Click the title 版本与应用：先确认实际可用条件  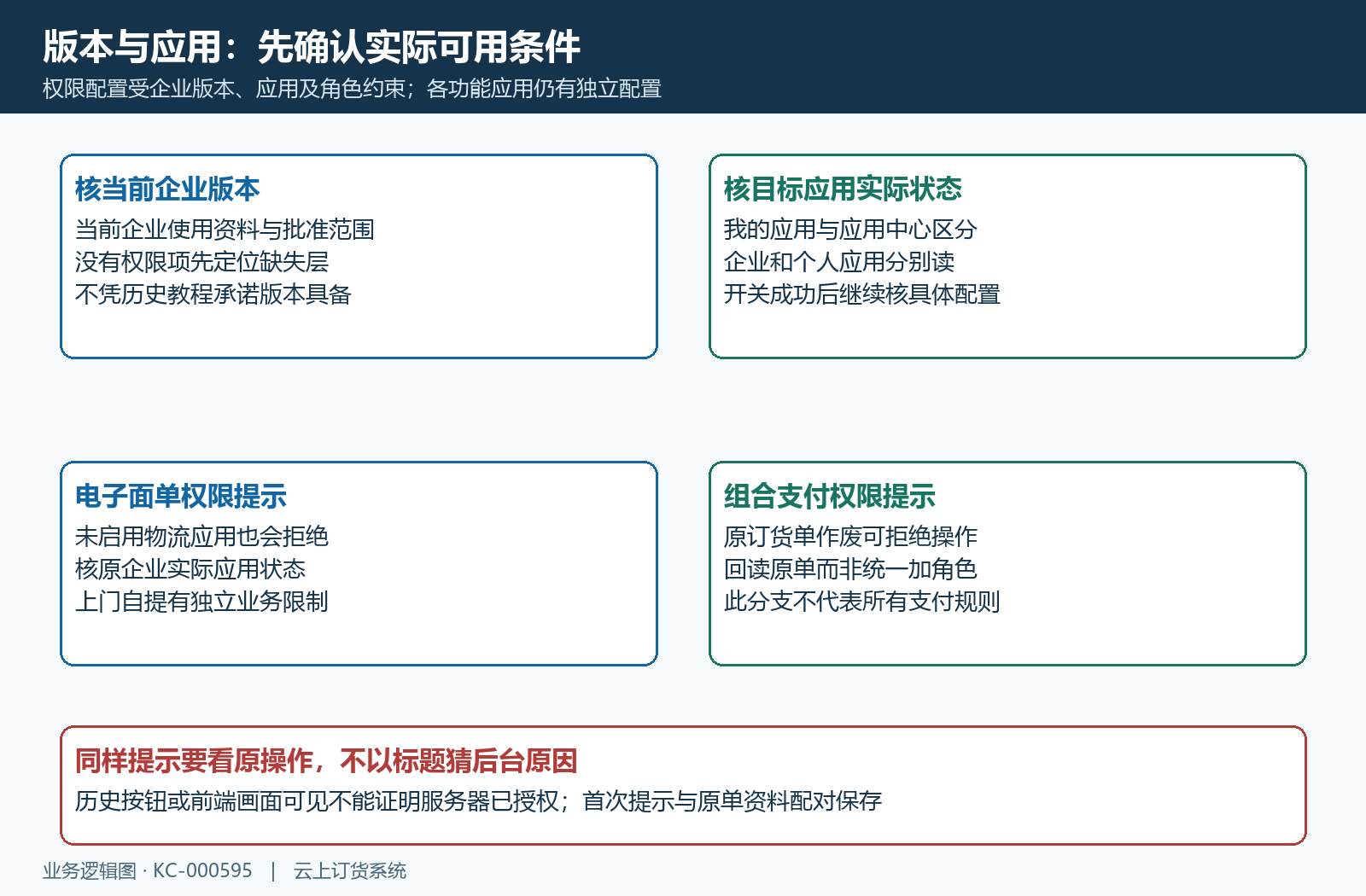[x=312, y=47]
